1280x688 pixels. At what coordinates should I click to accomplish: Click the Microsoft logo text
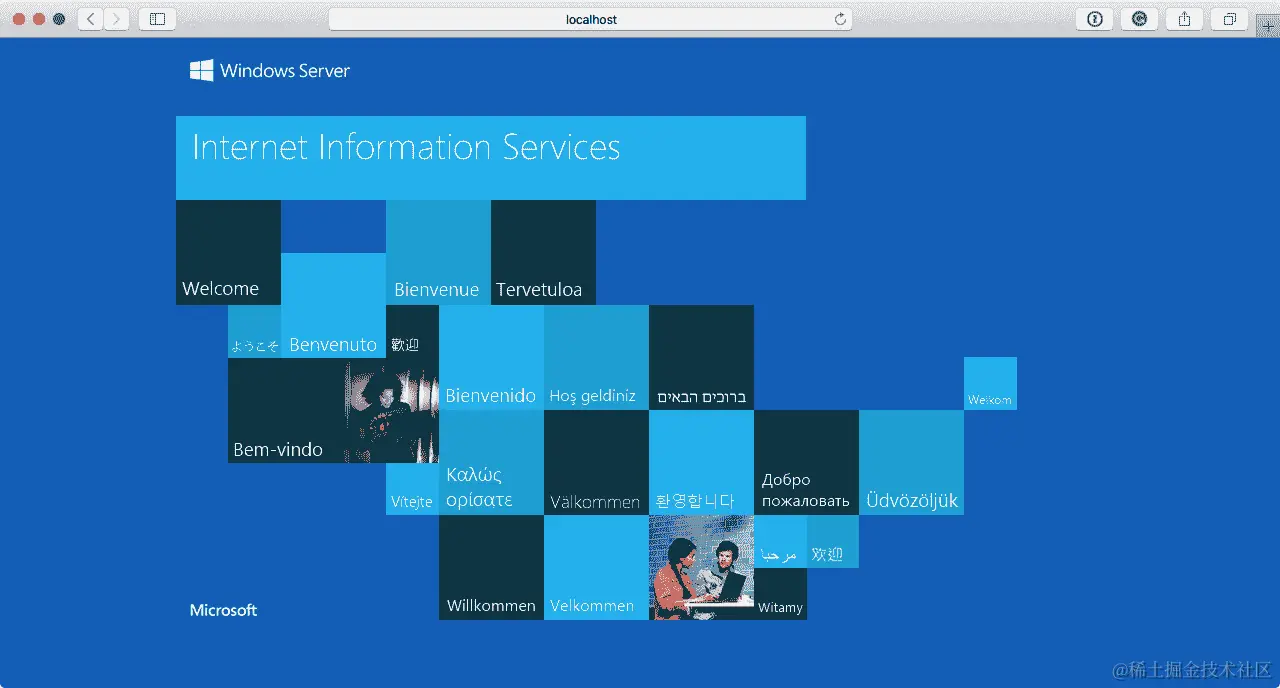pyautogui.click(x=223, y=610)
